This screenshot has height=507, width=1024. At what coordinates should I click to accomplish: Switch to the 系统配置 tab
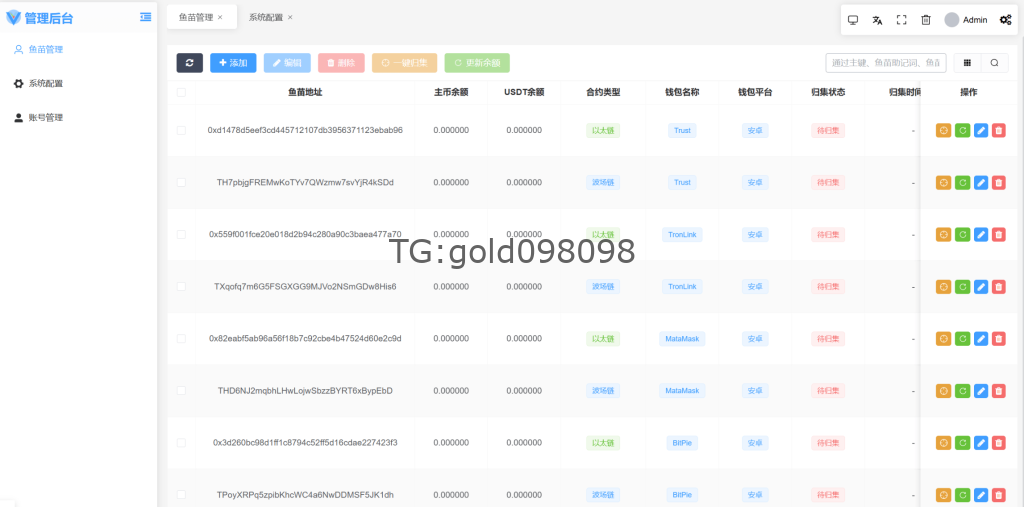(x=265, y=18)
